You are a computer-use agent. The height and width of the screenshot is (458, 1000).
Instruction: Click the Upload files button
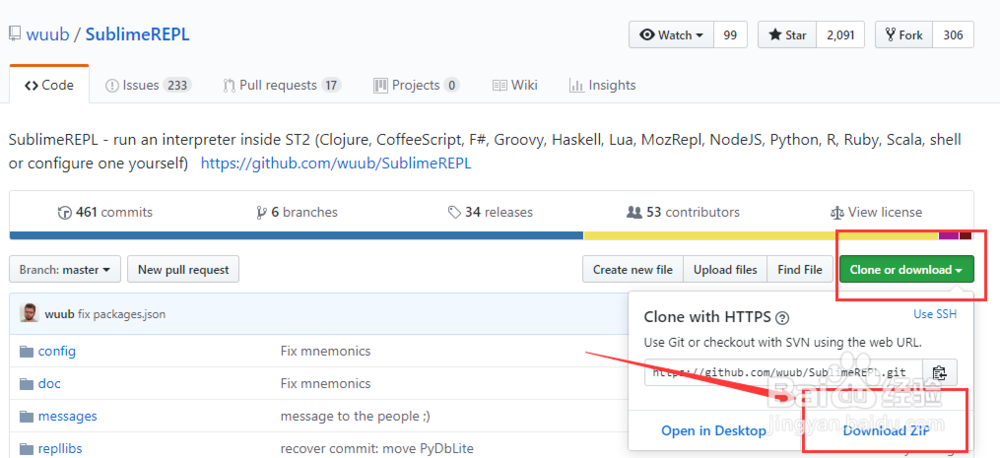725,270
